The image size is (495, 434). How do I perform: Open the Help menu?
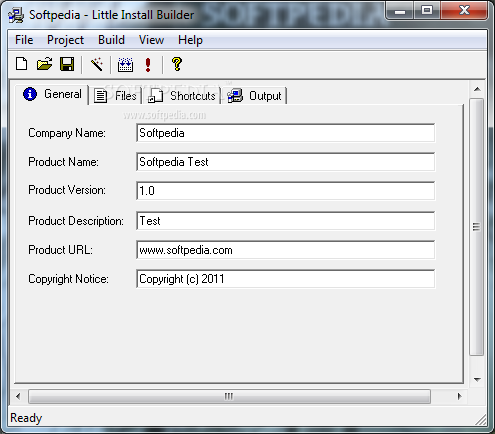pos(190,40)
